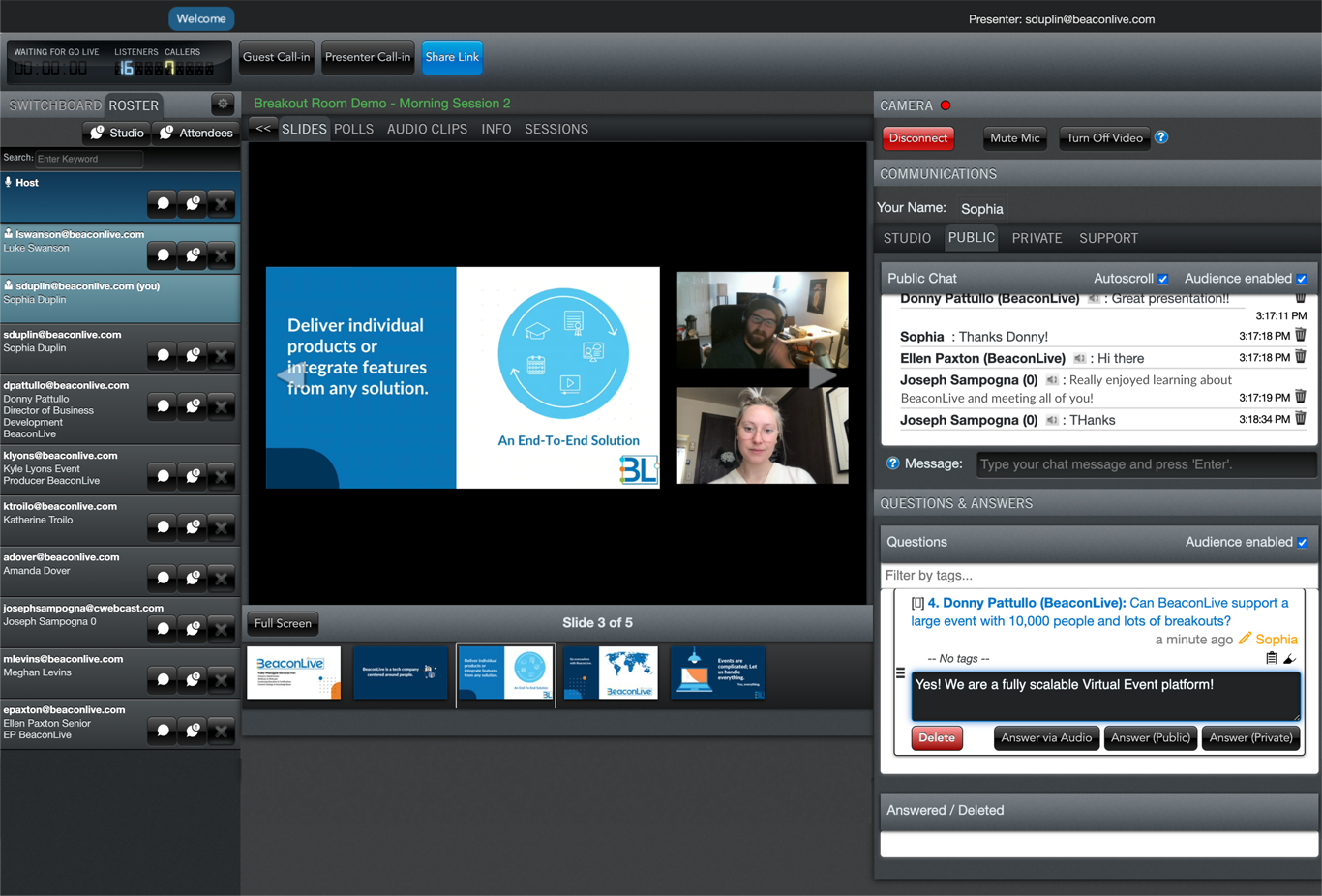The width and height of the screenshot is (1322, 896).
Task: Toggle Questions Audience enabled checkbox
Action: (1303, 543)
